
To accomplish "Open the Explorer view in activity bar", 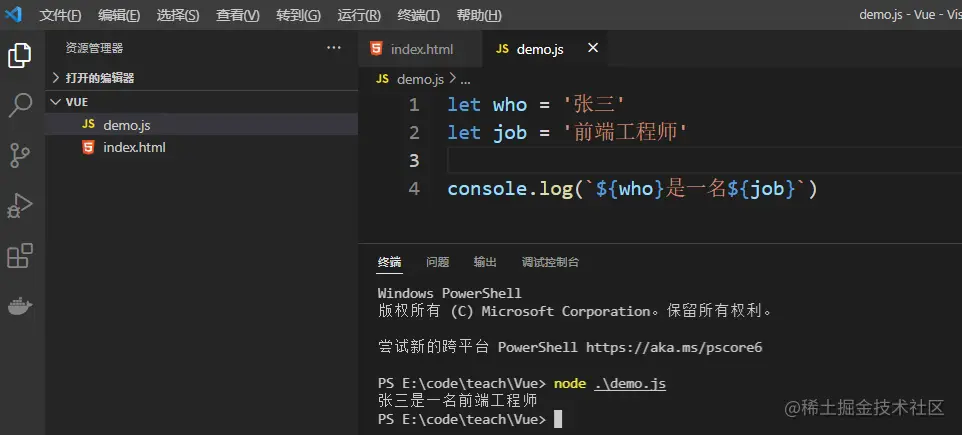I will pyautogui.click(x=20, y=55).
